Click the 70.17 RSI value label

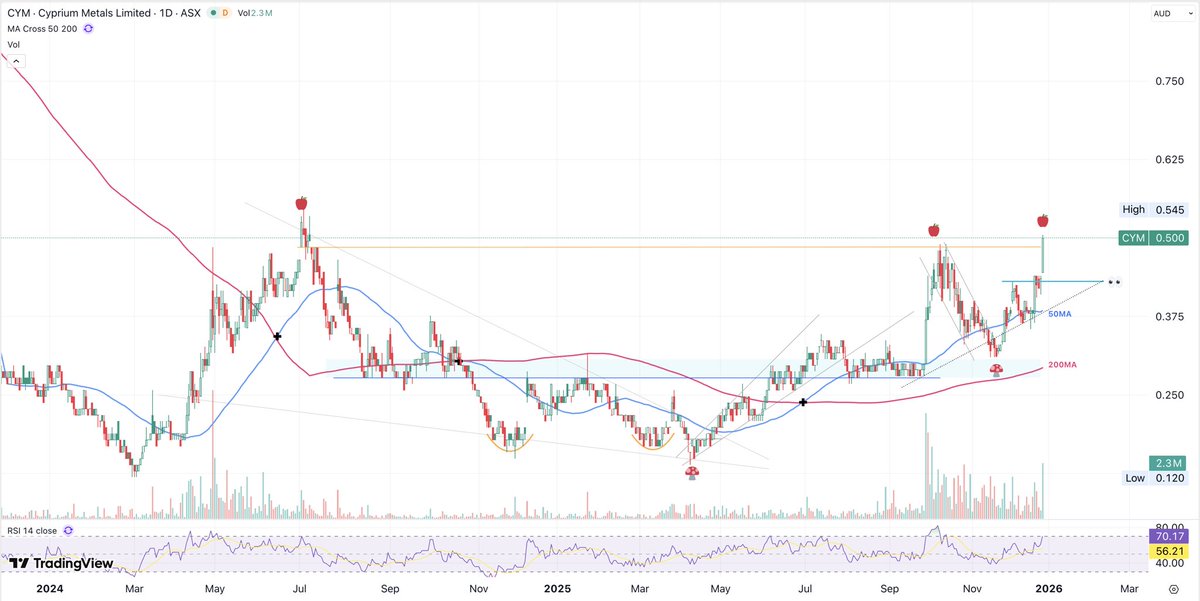click(1170, 536)
